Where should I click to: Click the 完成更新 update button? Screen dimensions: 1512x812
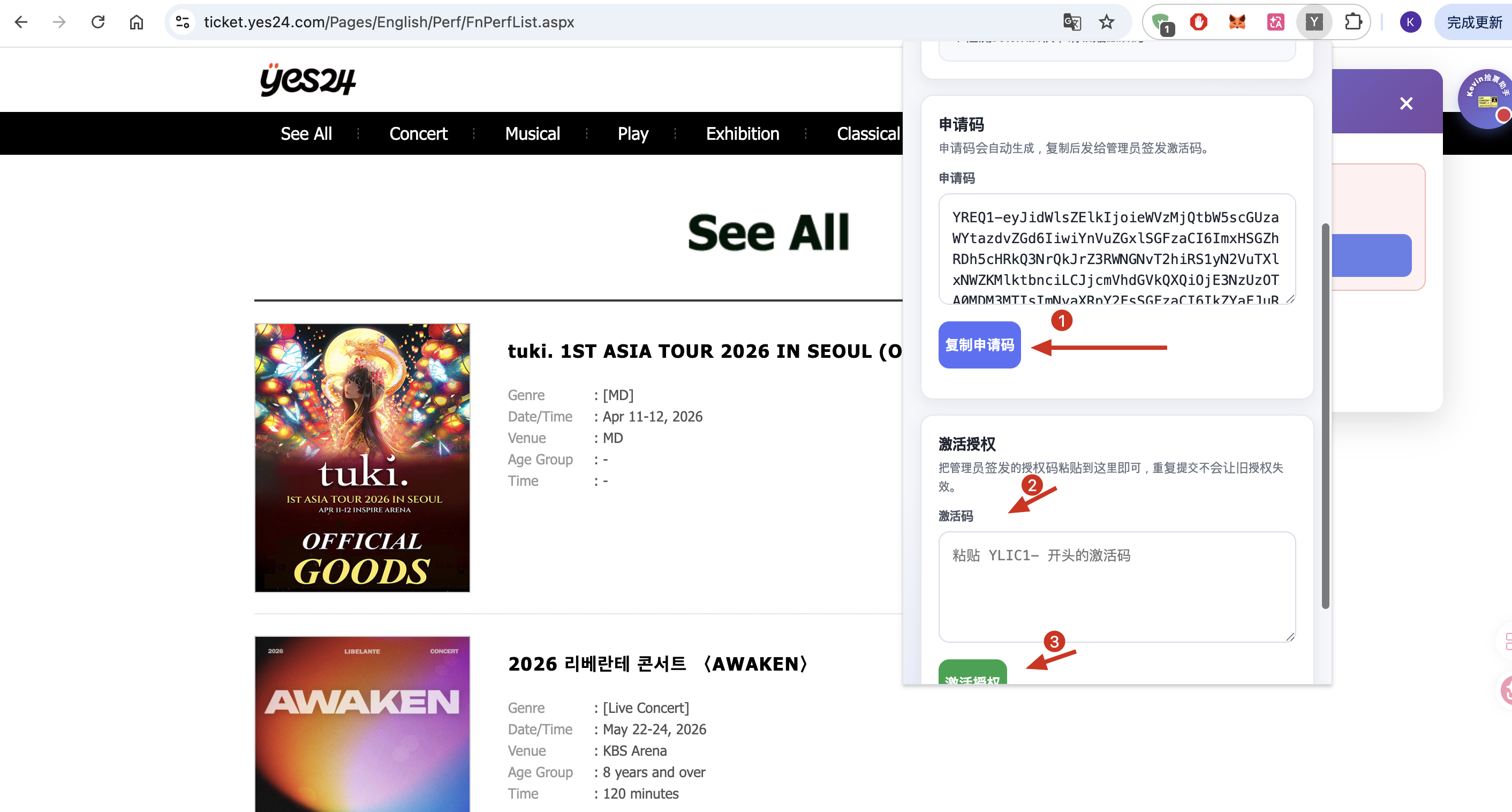click(1474, 22)
